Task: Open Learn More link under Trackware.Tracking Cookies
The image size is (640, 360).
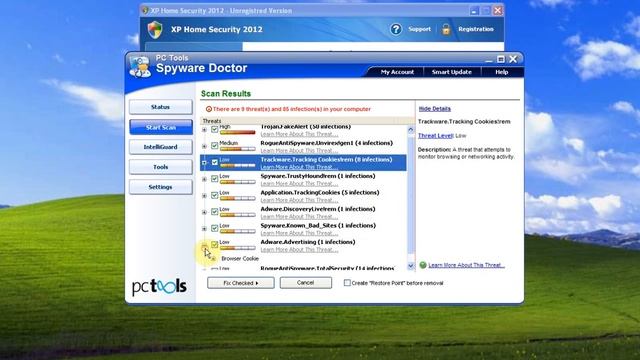Action: (299, 167)
